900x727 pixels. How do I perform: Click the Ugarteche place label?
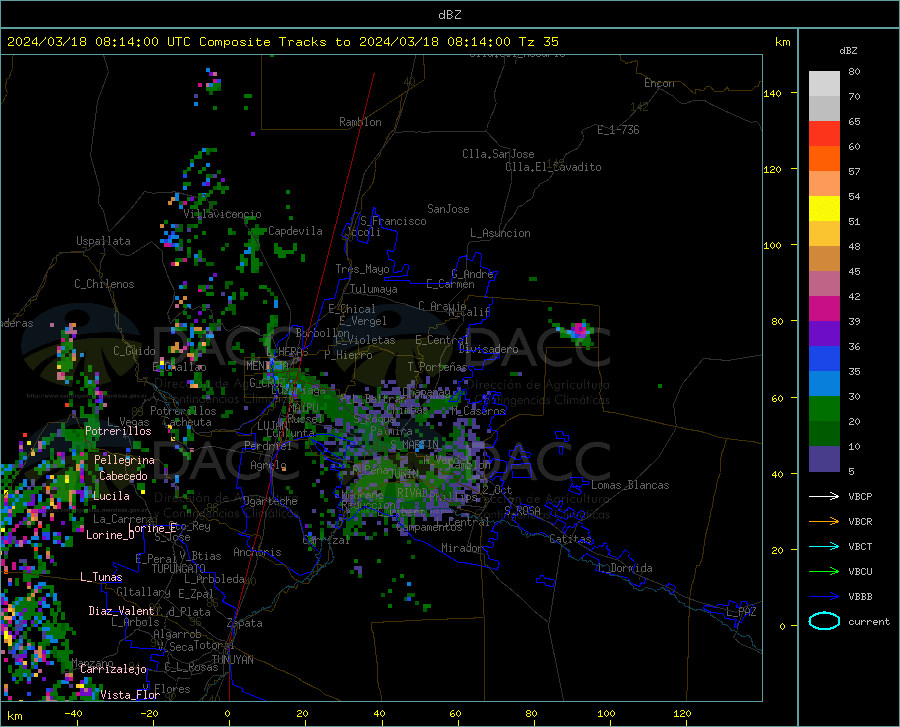[x=270, y=501]
